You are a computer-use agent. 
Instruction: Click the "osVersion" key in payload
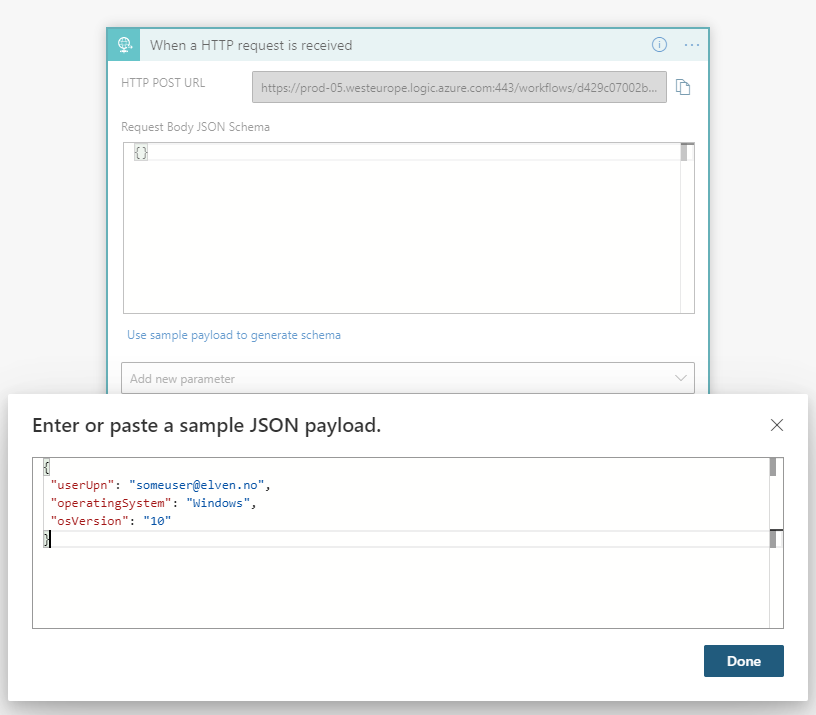(x=90, y=521)
